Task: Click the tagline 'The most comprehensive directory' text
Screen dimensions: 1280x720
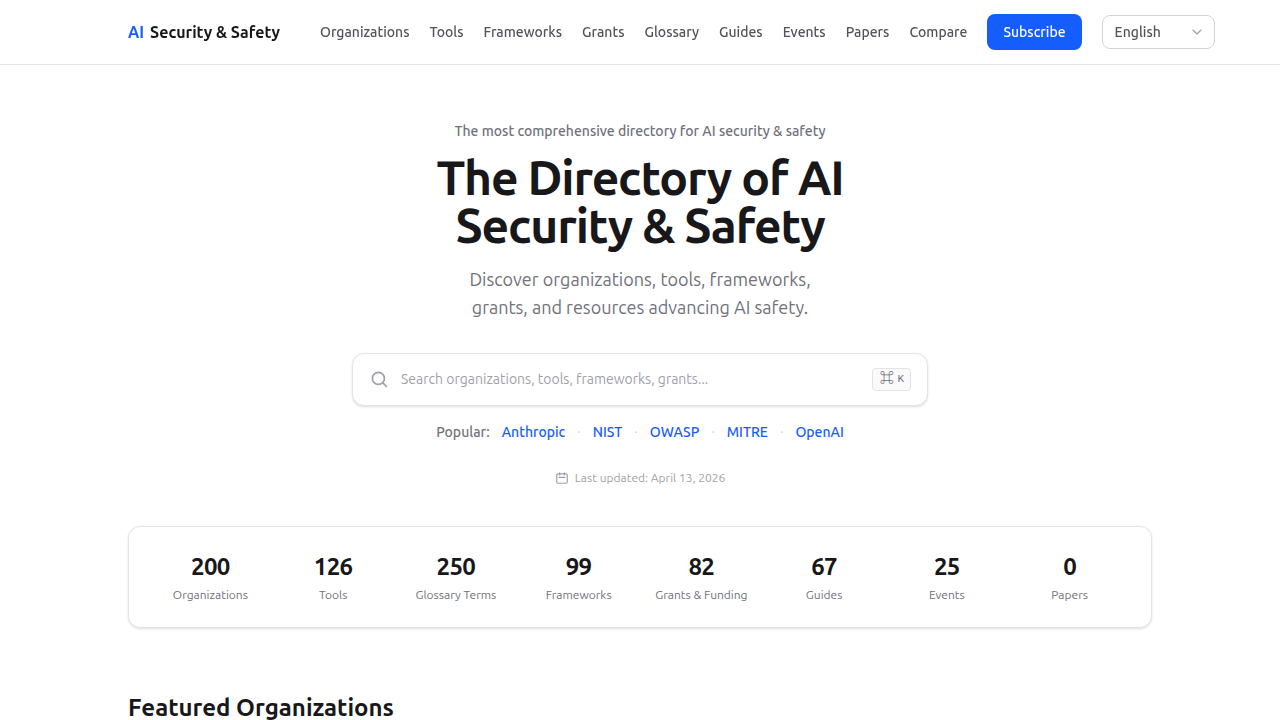Action: pos(640,131)
